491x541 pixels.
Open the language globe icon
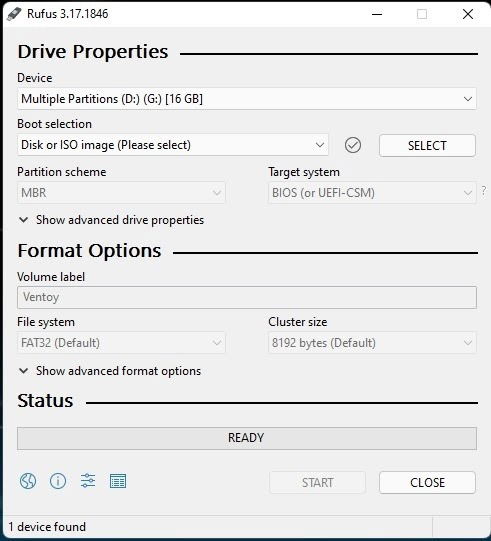click(28, 481)
